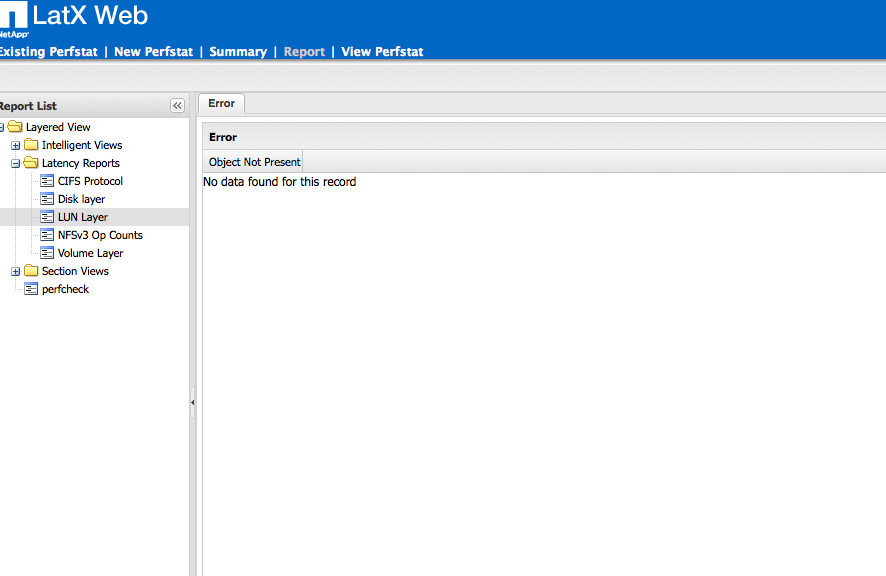The image size is (886, 576).
Task: Open View Perfstat menu item
Action: point(382,51)
